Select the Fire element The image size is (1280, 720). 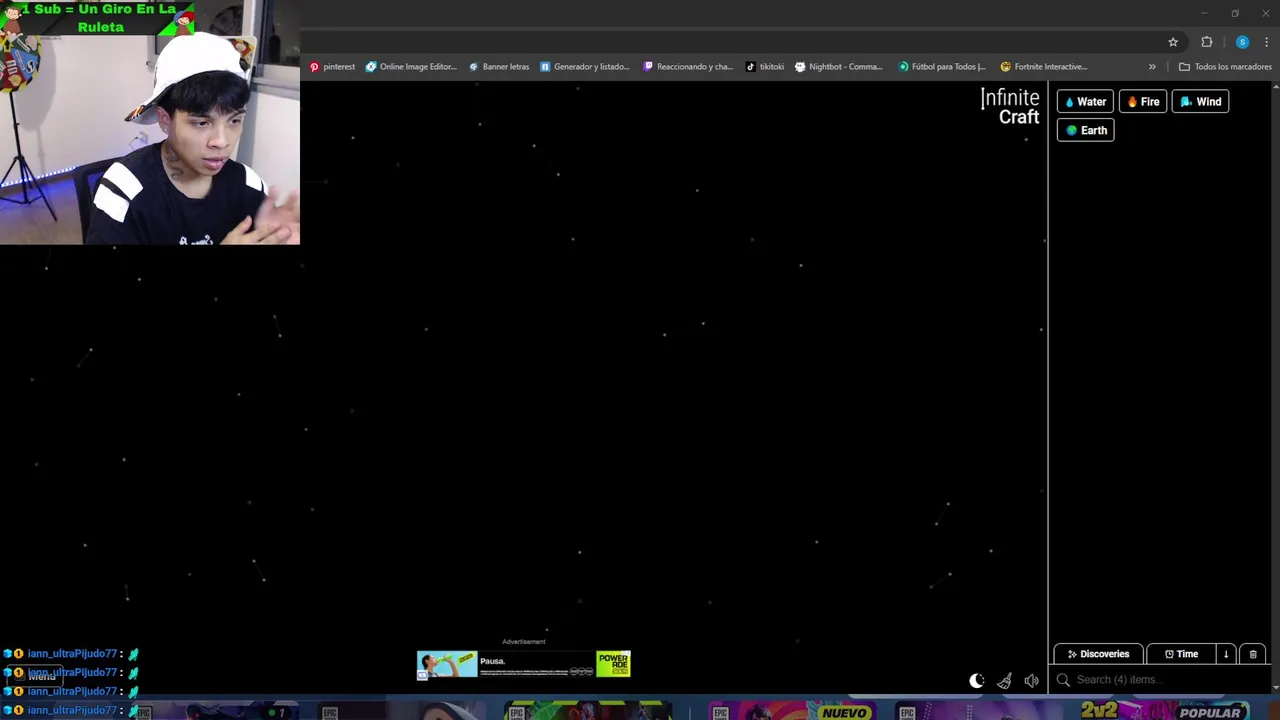click(1143, 101)
